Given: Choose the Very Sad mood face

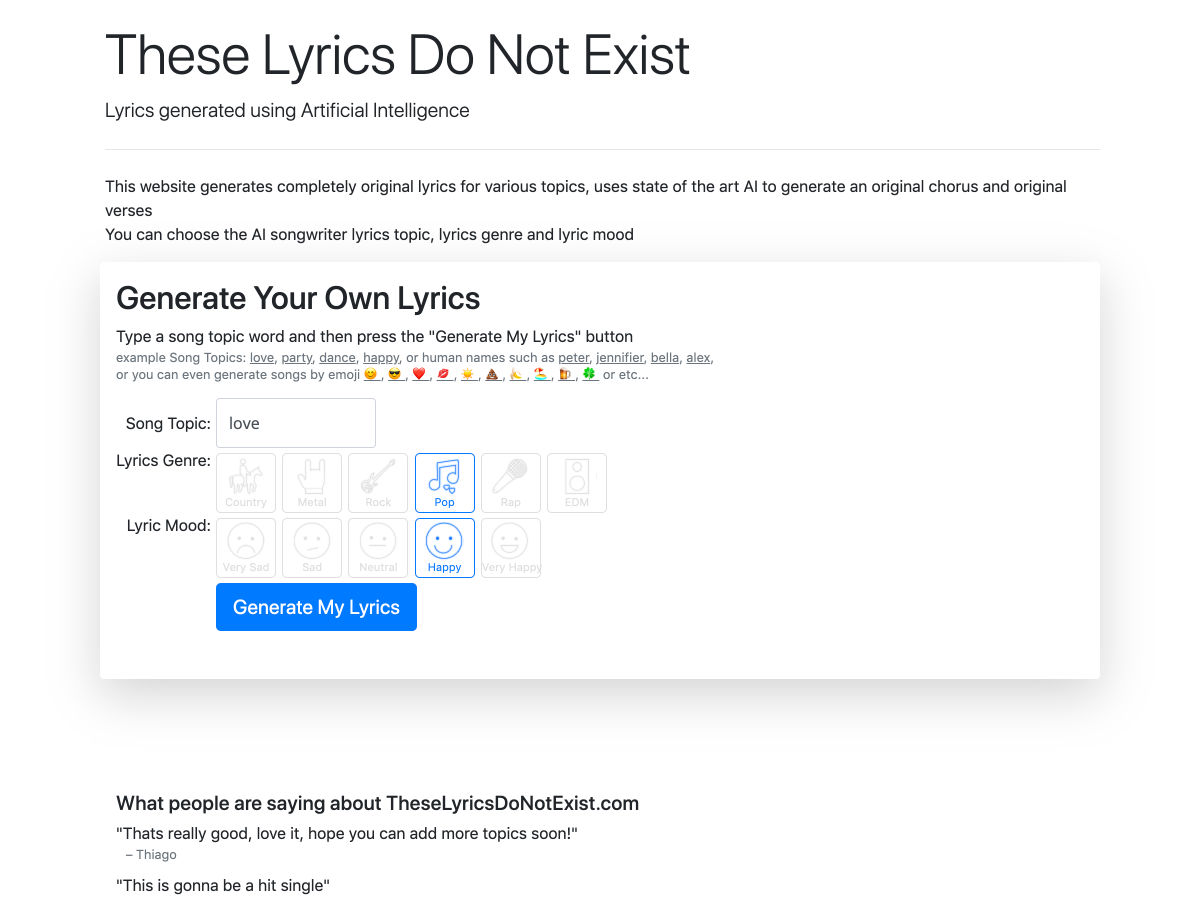Looking at the screenshot, I should tap(246, 548).
